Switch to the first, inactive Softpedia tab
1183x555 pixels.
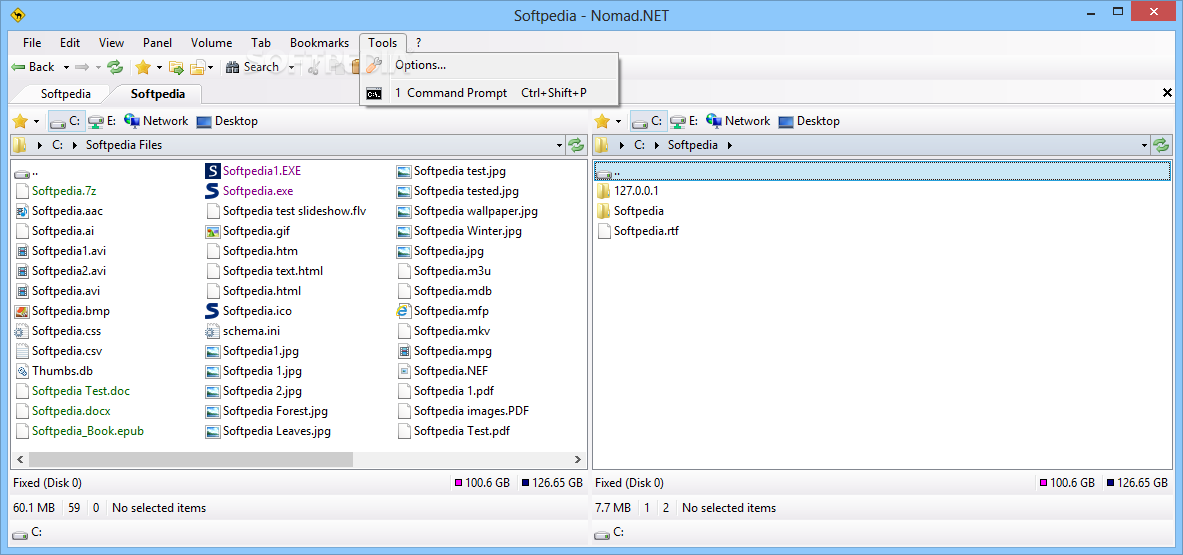pyautogui.click(x=66, y=94)
